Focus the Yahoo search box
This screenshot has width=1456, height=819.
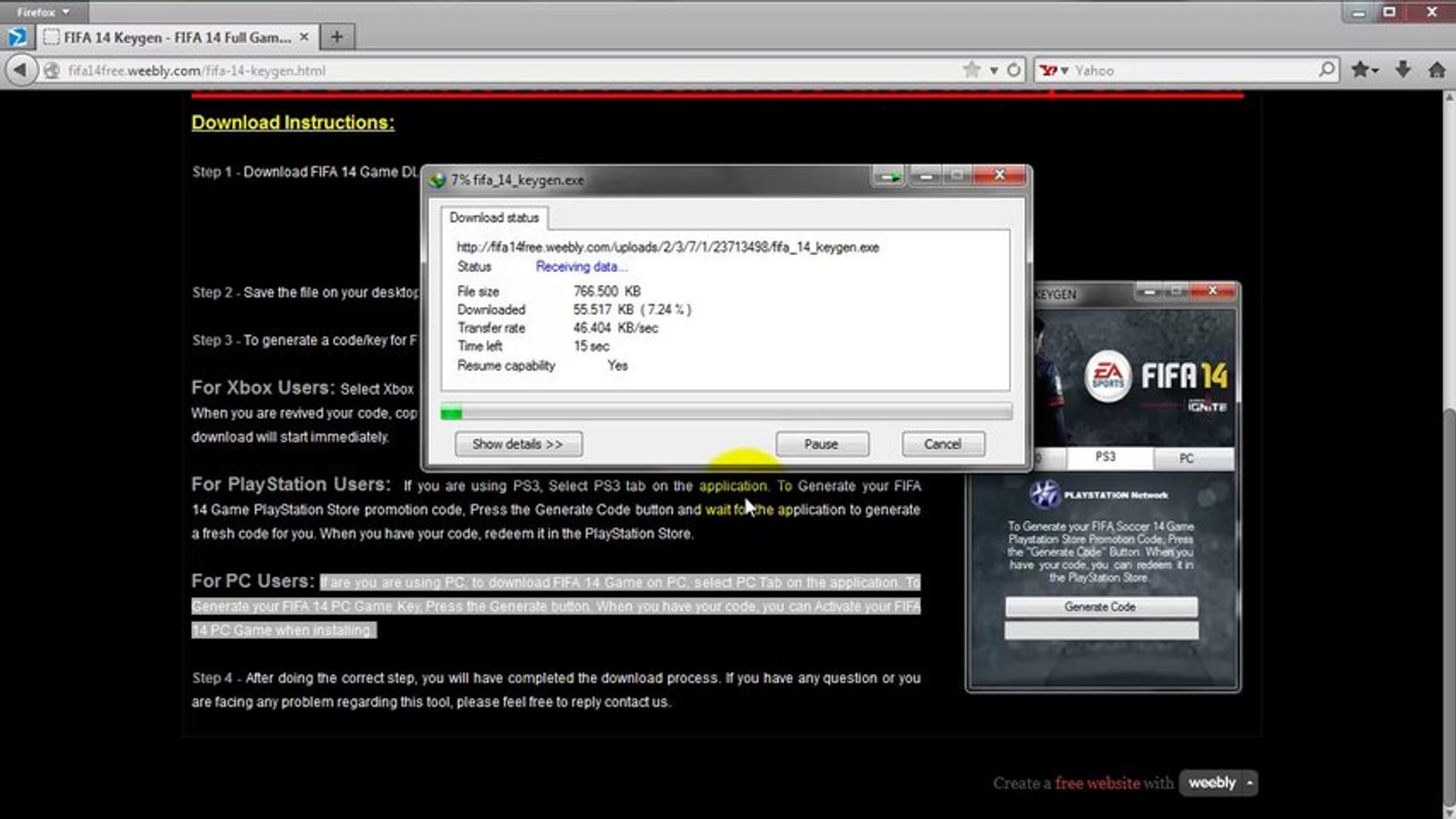(x=1195, y=71)
